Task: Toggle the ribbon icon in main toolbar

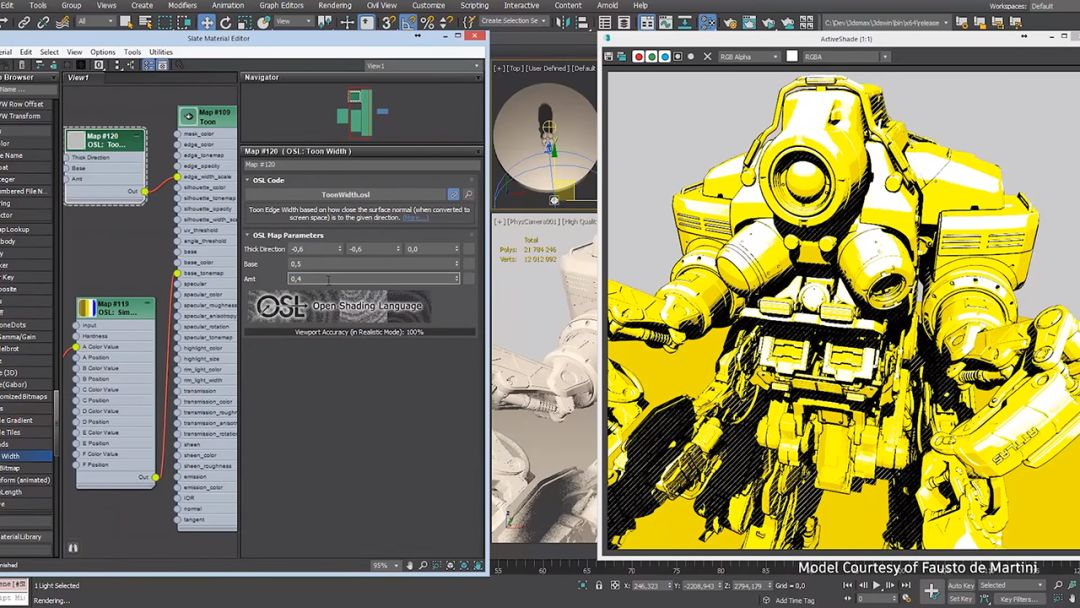Action: (x=647, y=23)
